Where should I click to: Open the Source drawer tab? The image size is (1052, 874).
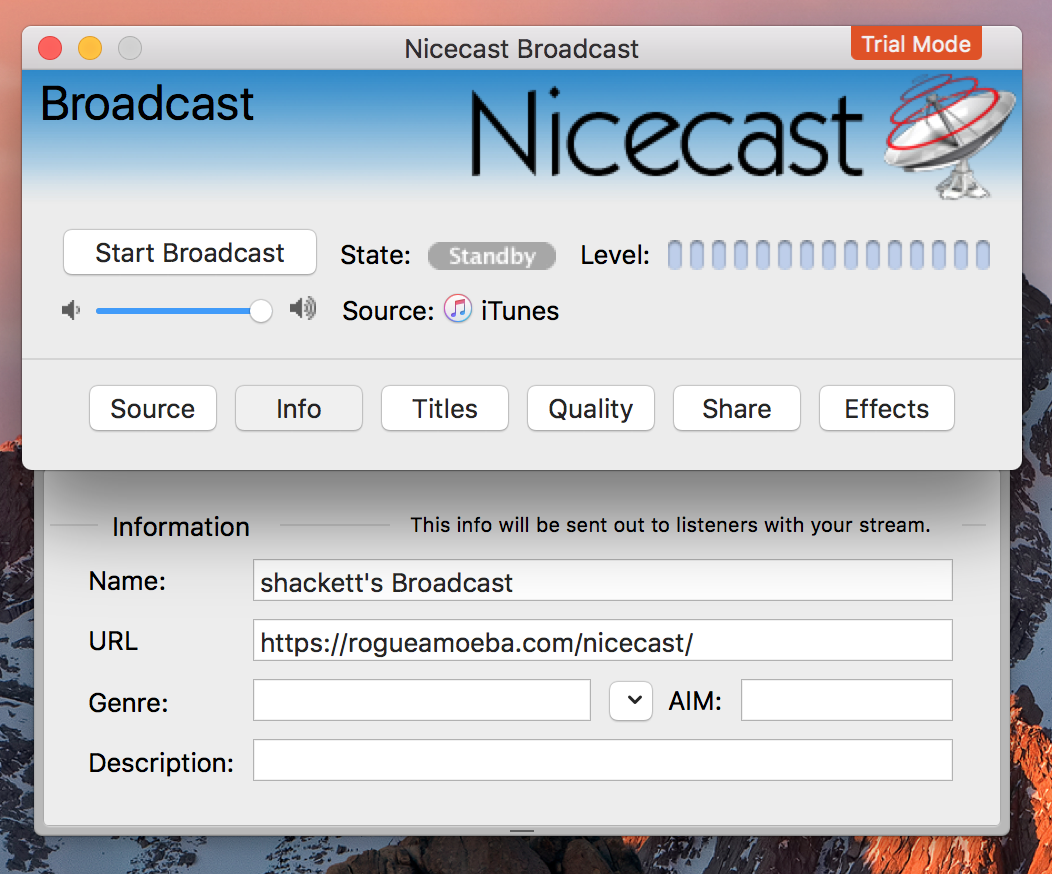153,408
